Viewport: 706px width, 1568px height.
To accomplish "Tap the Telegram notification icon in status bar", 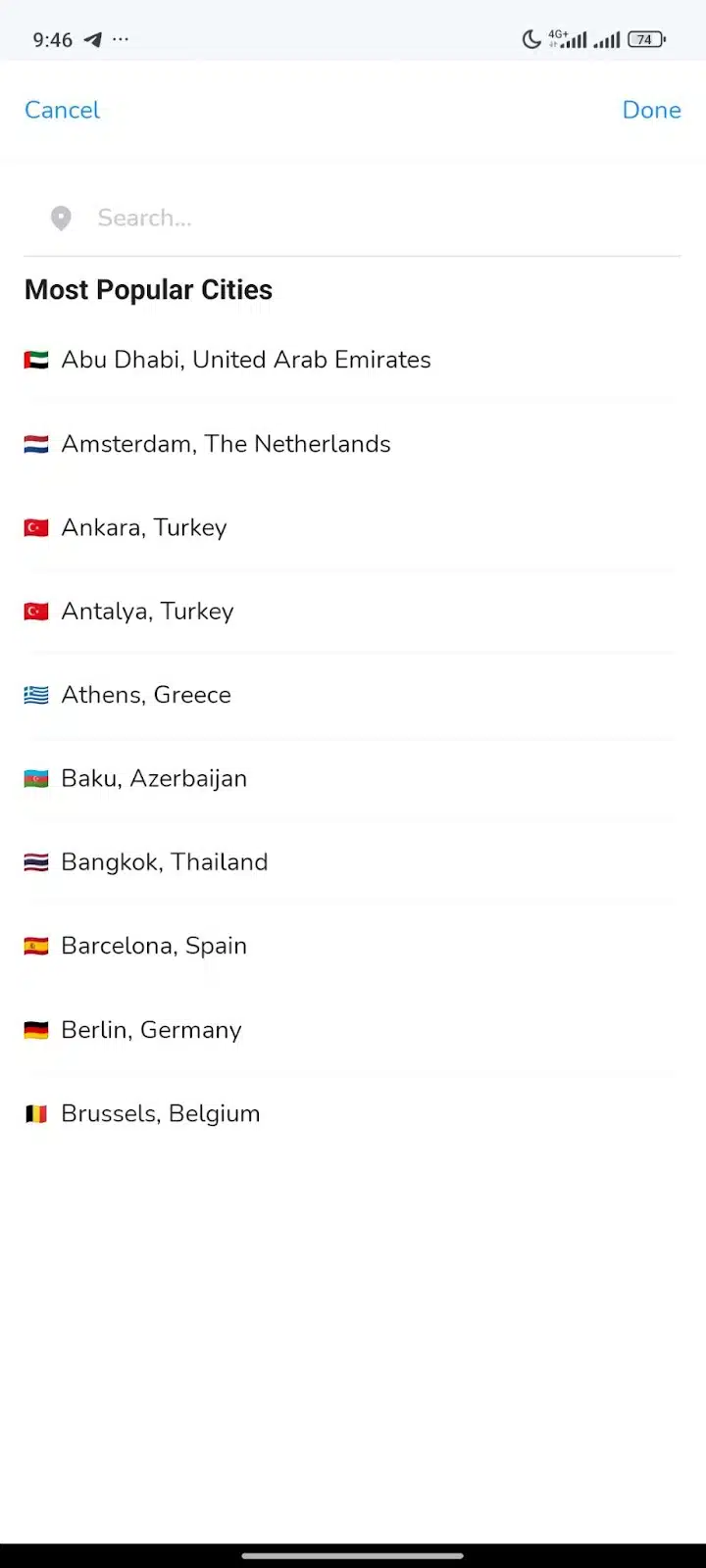I will click(92, 39).
